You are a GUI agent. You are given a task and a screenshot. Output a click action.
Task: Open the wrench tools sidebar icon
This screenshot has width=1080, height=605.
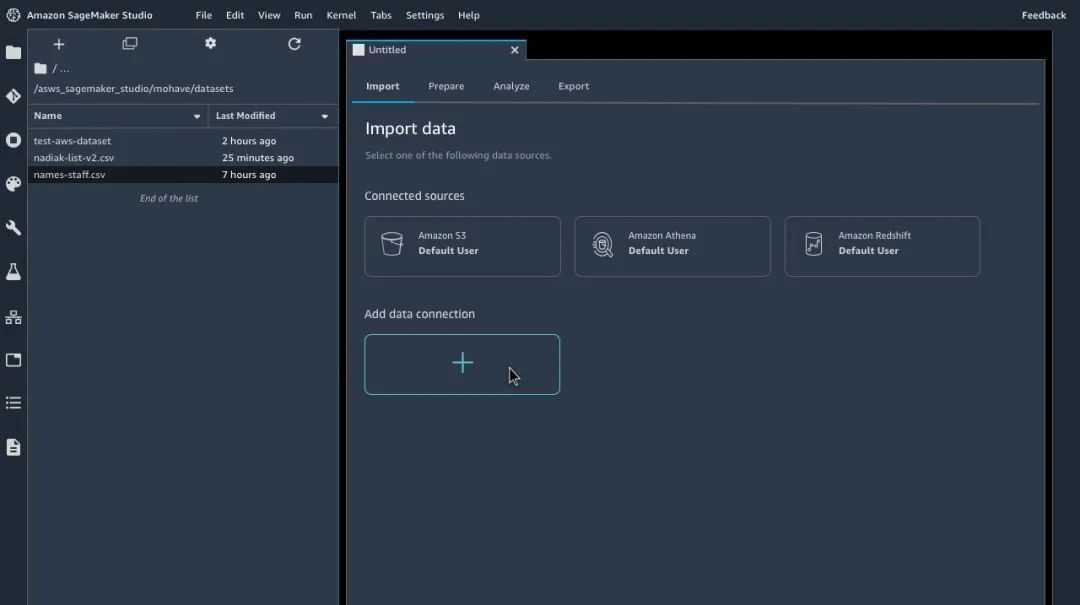coord(13,228)
